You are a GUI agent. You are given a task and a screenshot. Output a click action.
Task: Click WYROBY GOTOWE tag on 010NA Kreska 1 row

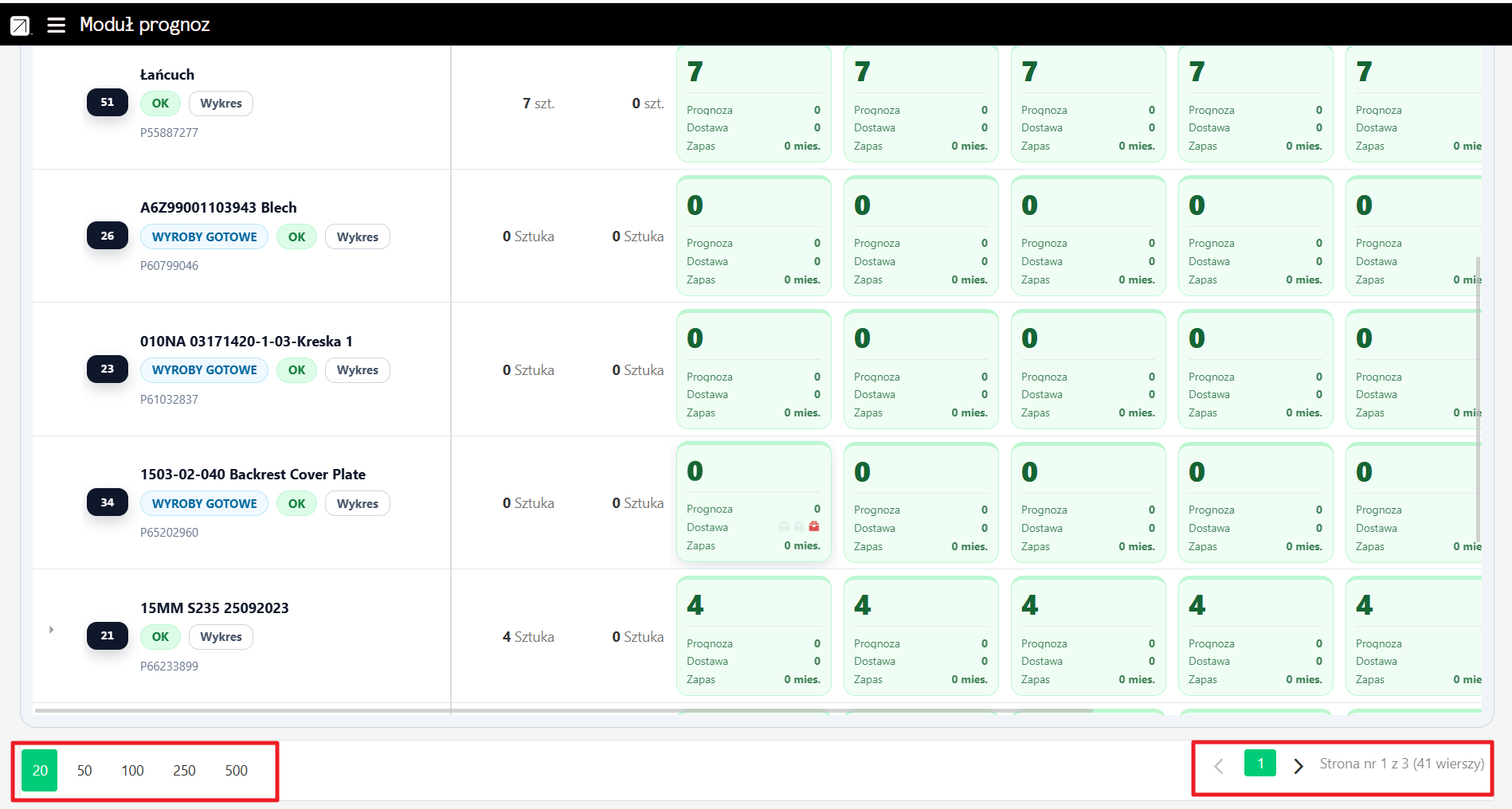click(204, 370)
